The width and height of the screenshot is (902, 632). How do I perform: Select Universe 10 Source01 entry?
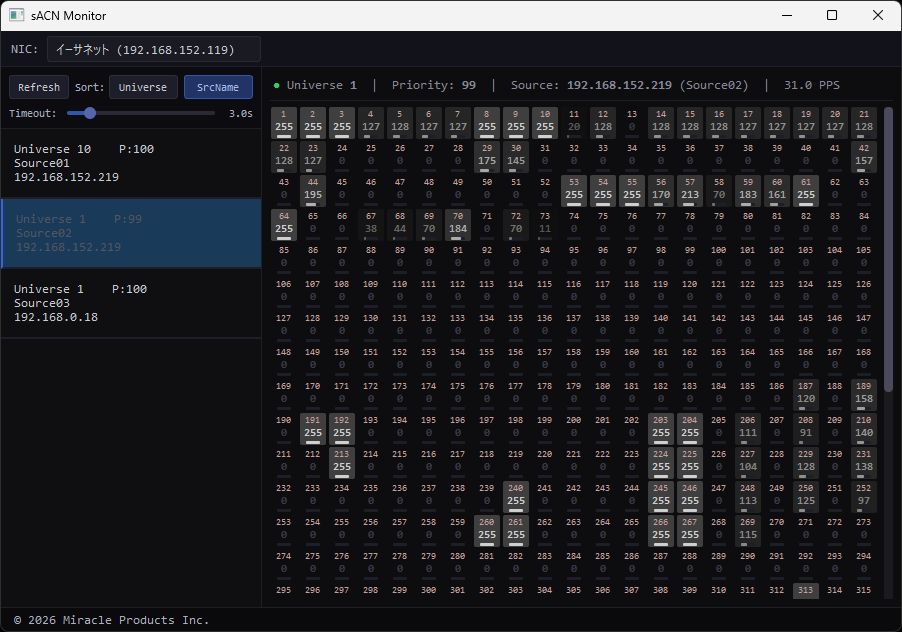130,163
